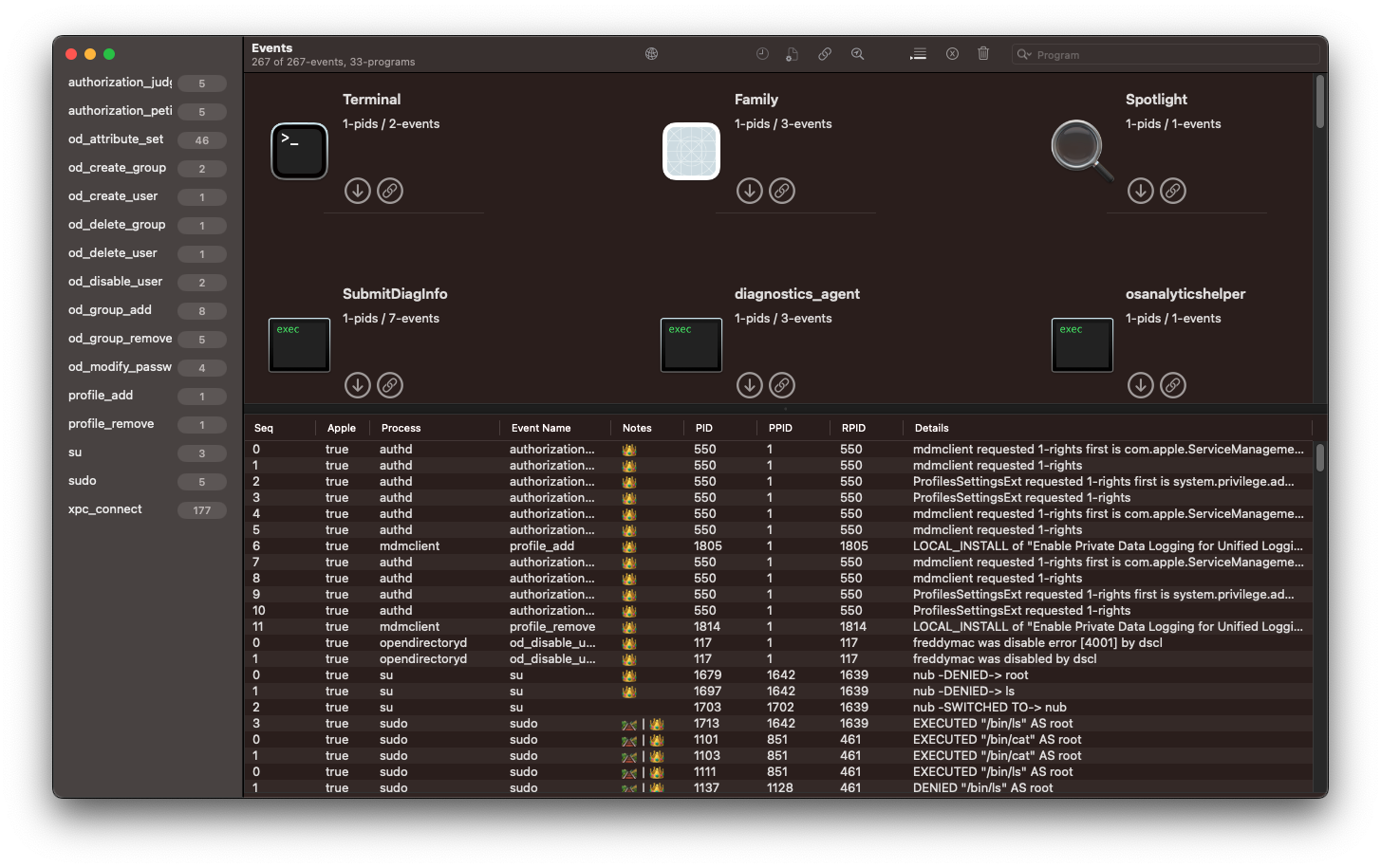Select od_group_remove sidebar item
Viewport: 1381px width, 868px height.
[147, 339]
